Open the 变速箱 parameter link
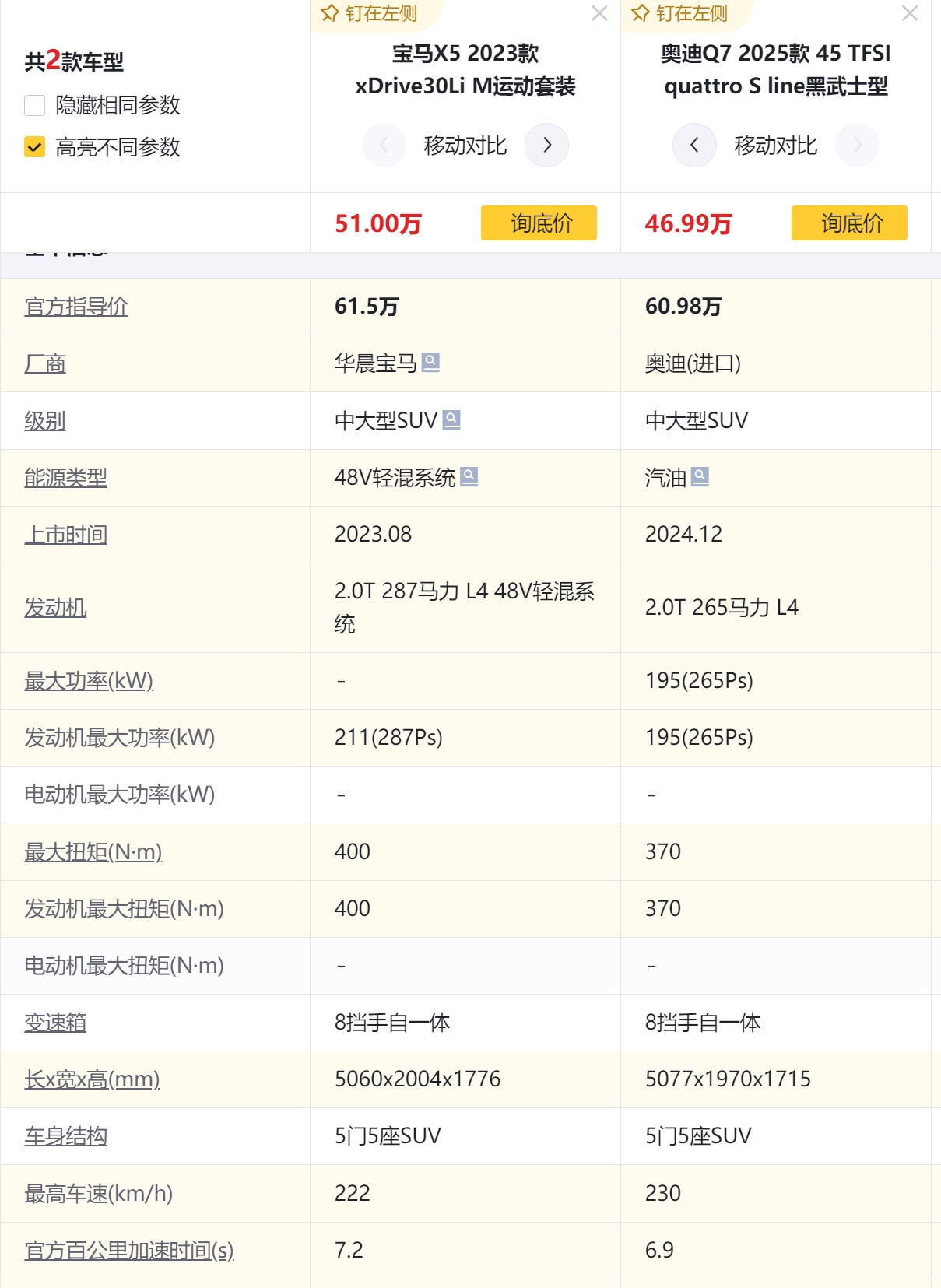The image size is (941, 1288). click(x=55, y=1023)
